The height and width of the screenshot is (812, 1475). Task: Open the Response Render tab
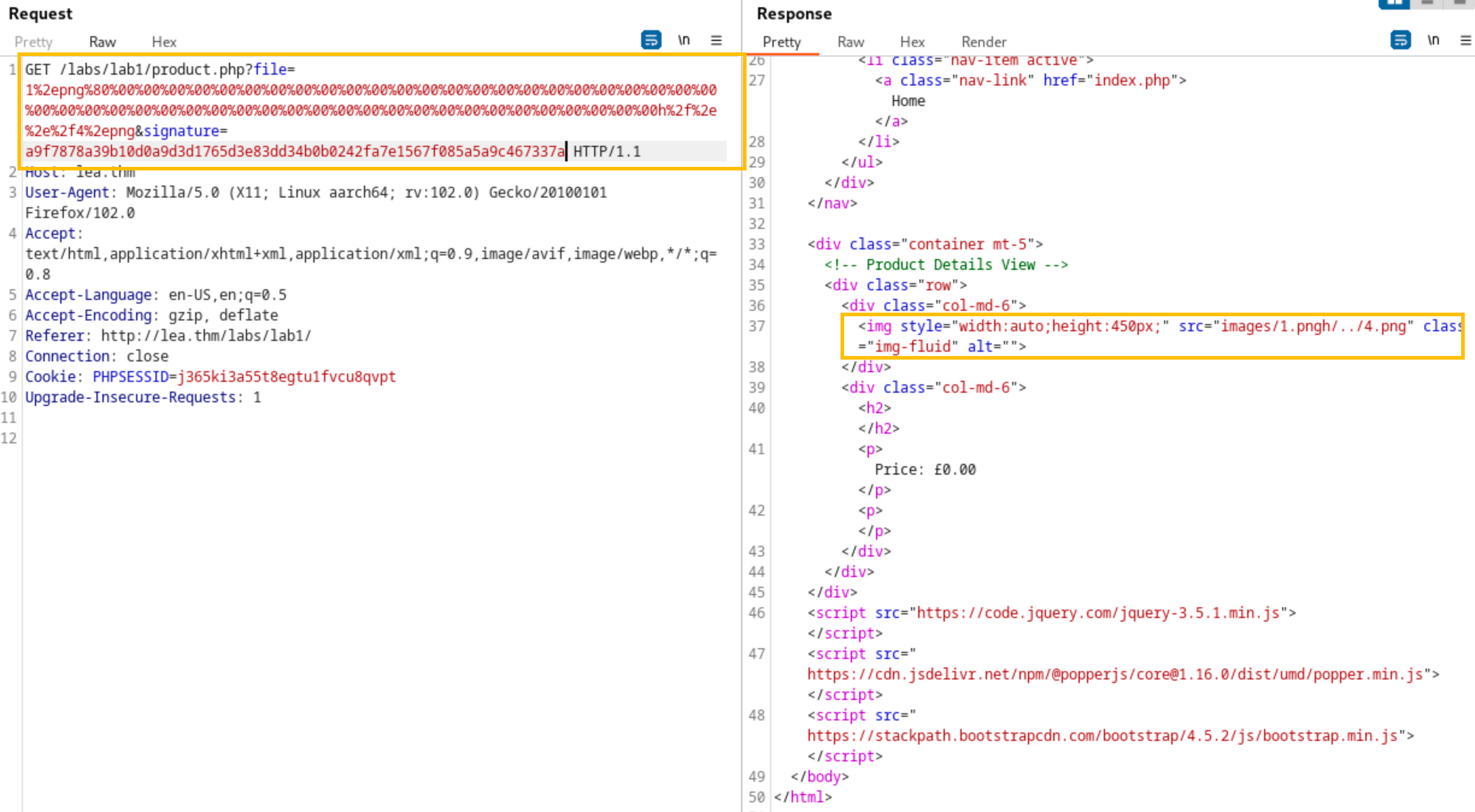(984, 42)
